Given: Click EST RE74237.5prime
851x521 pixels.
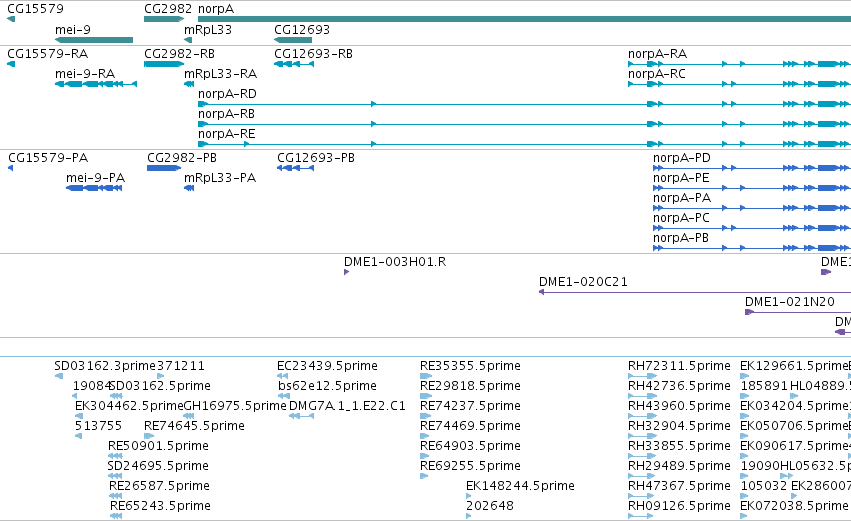Looking at the screenshot, I should (470, 406).
